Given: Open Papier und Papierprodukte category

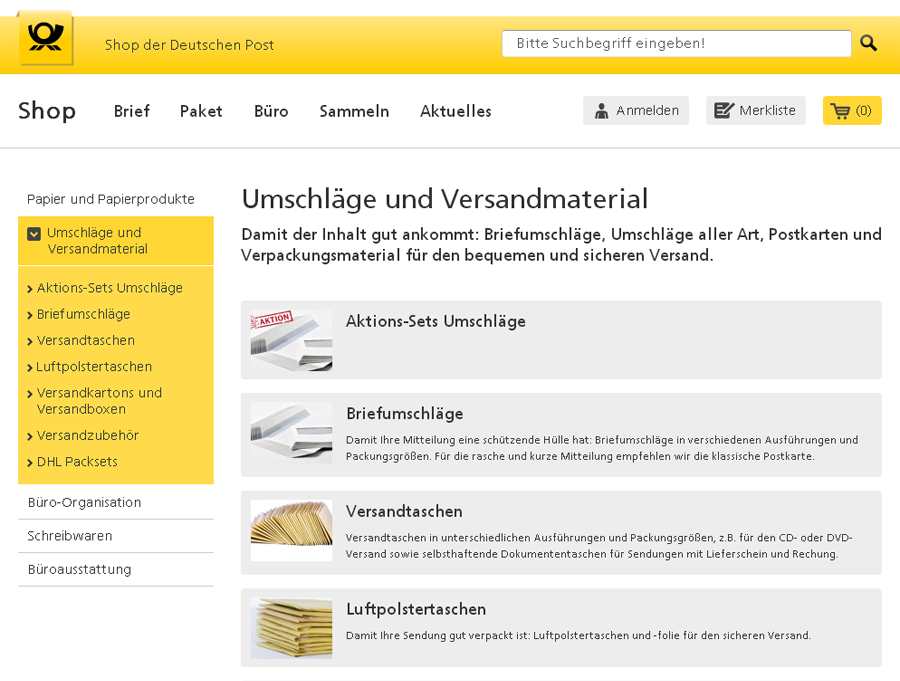Looking at the screenshot, I should pyautogui.click(x=111, y=199).
